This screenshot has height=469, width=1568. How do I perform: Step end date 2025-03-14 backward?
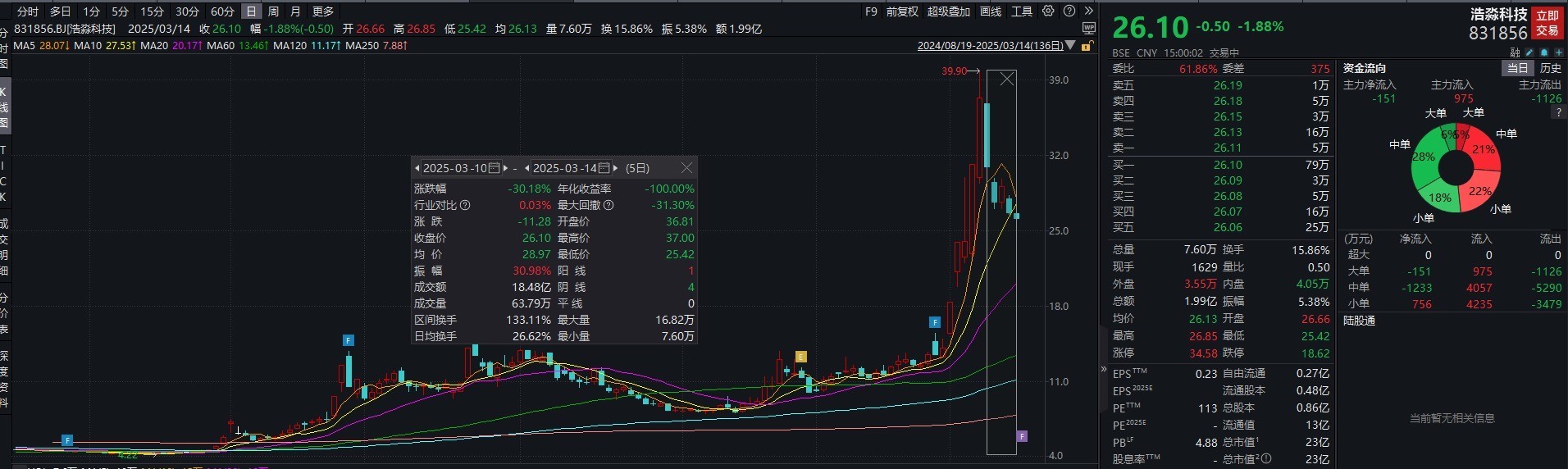527,168
